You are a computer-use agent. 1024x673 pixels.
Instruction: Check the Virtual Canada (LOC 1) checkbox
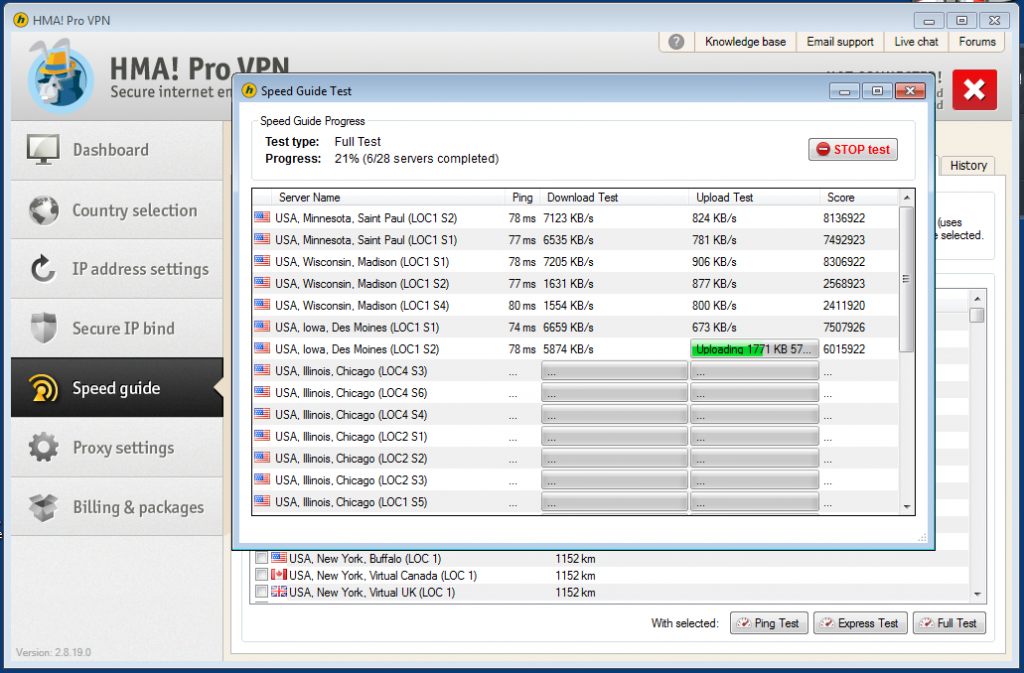pos(261,575)
